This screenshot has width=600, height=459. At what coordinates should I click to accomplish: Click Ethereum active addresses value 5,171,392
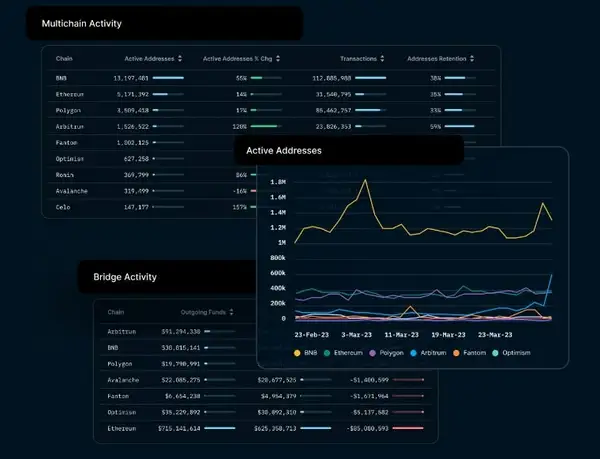133,94
